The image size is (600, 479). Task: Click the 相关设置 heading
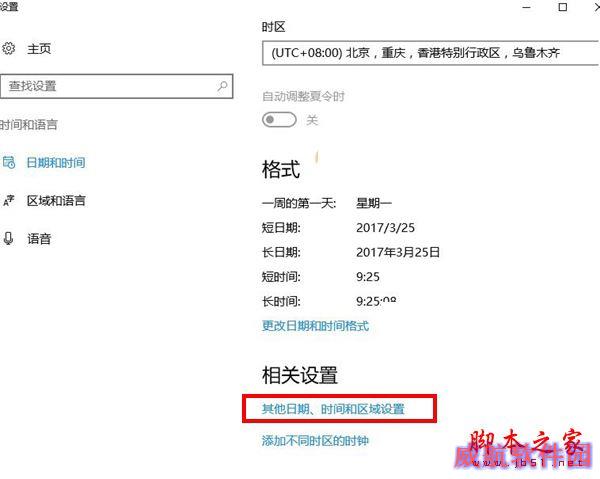[x=300, y=375]
